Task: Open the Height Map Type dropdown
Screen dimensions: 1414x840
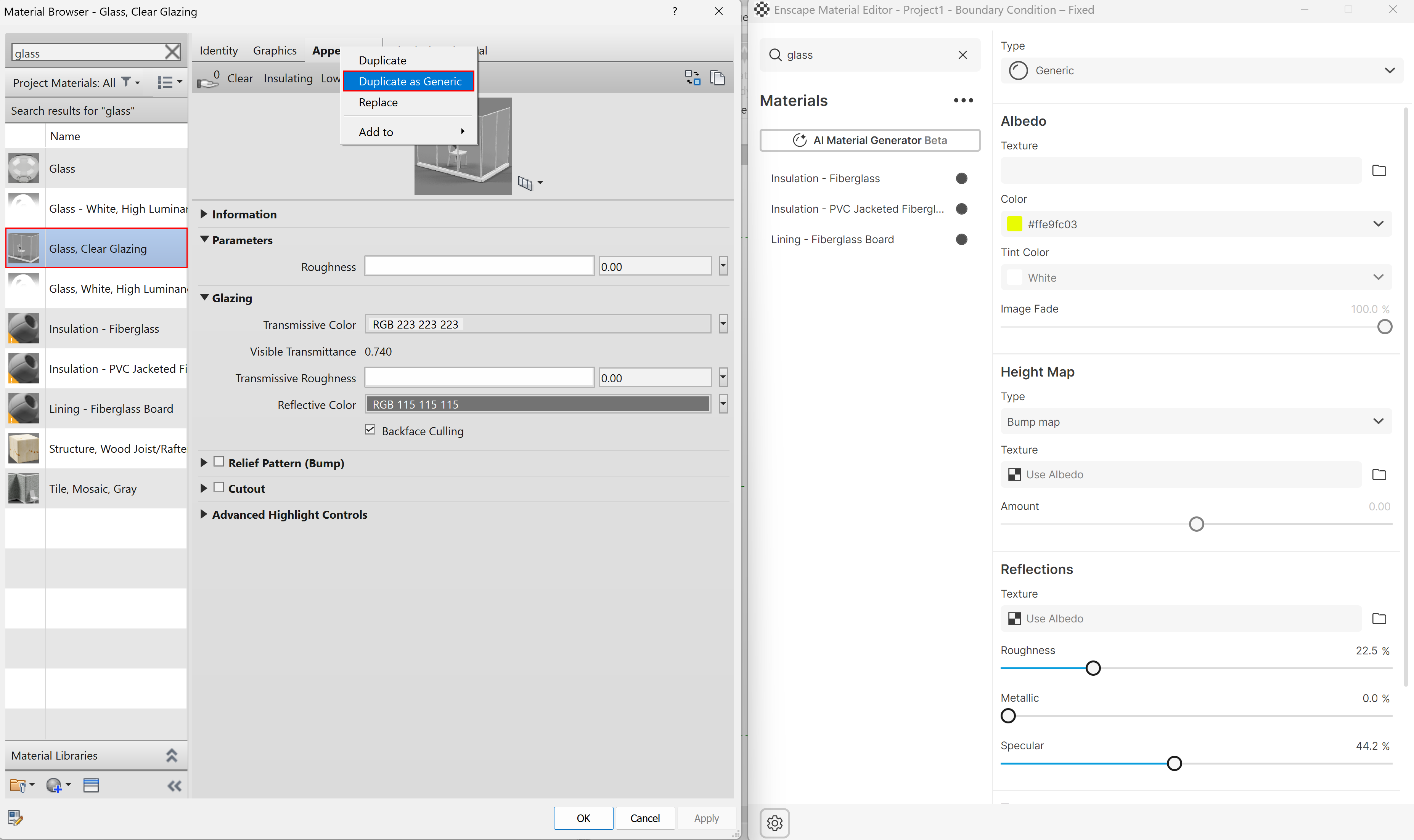Action: (x=1195, y=421)
